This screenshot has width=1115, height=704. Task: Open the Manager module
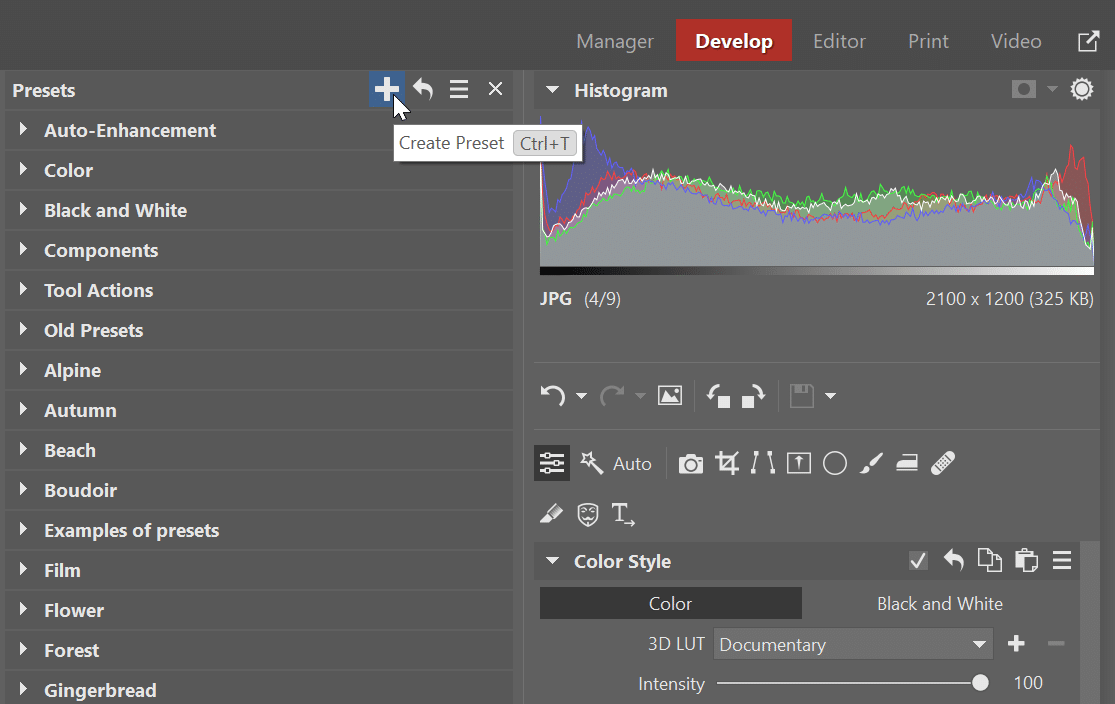coord(615,41)
